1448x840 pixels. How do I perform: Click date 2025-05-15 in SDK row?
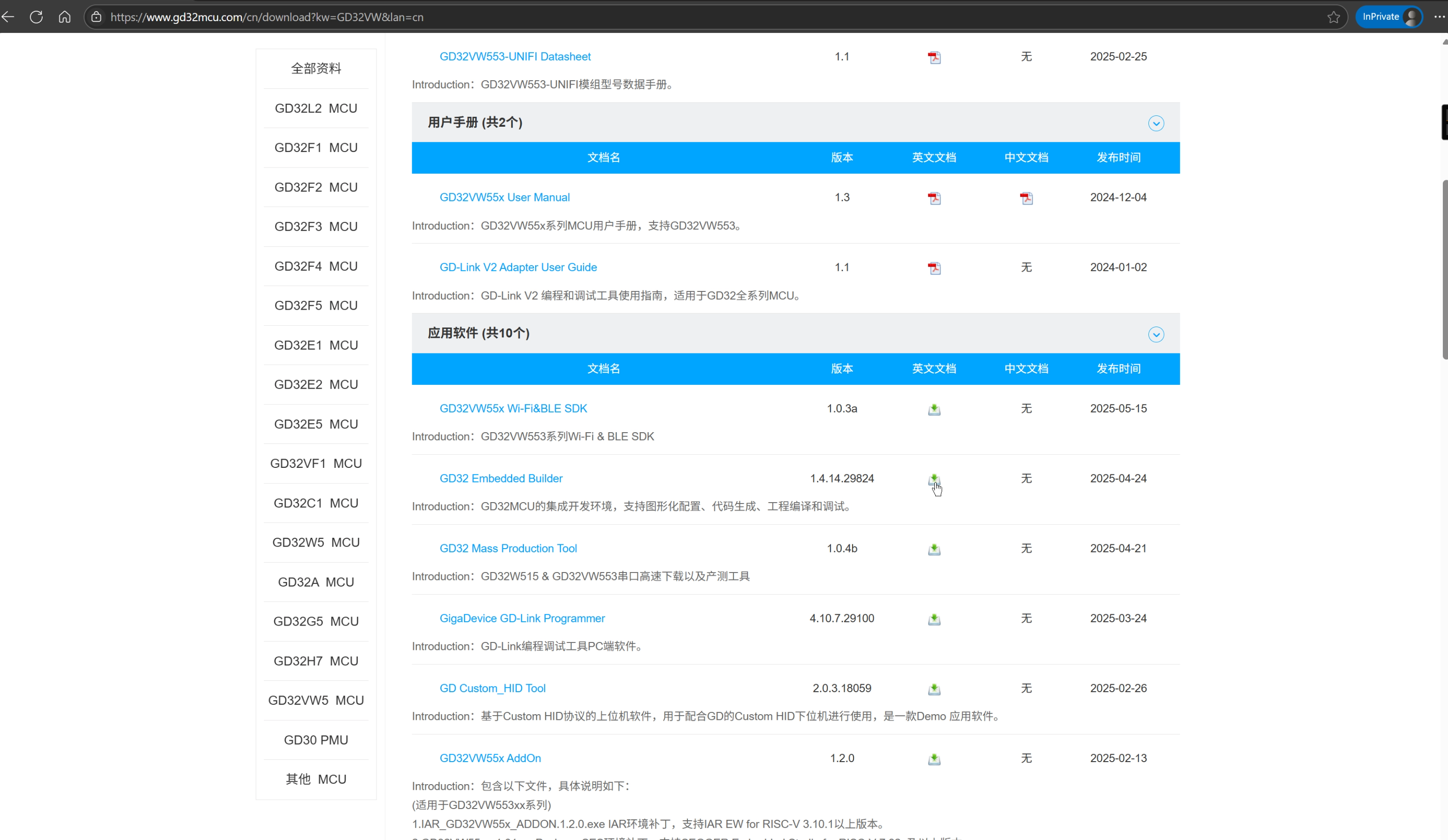(1118, 408)
